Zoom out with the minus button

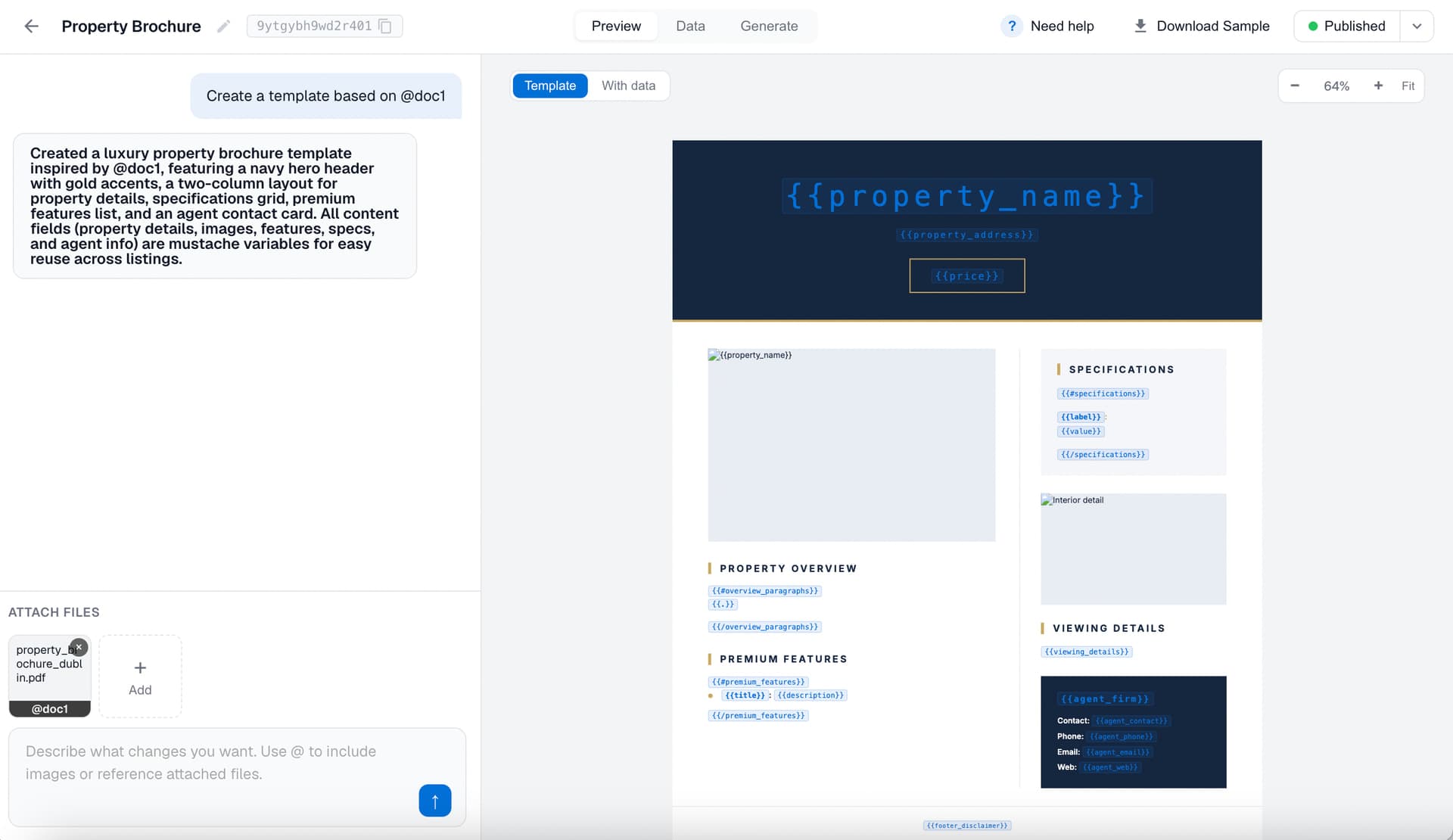[1295, 86]
